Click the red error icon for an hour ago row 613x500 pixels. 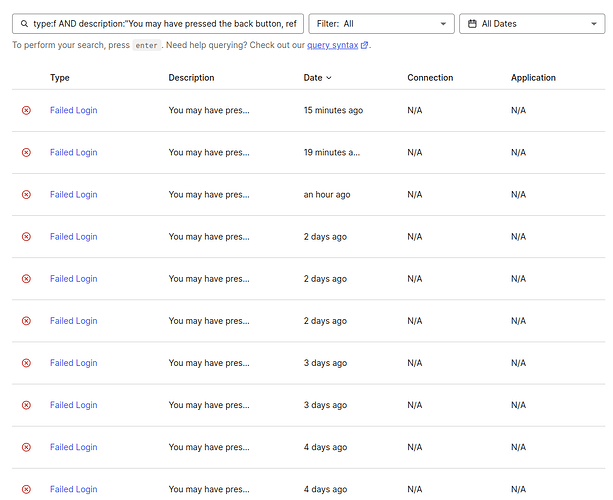click(x=26, y=194)
